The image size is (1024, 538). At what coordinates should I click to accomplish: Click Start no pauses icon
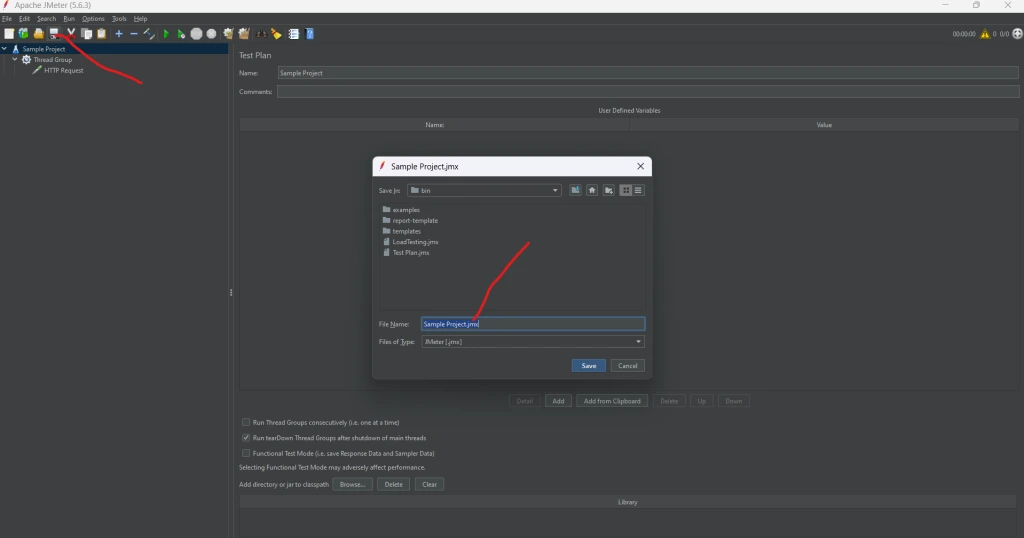(x=181, y=34)
